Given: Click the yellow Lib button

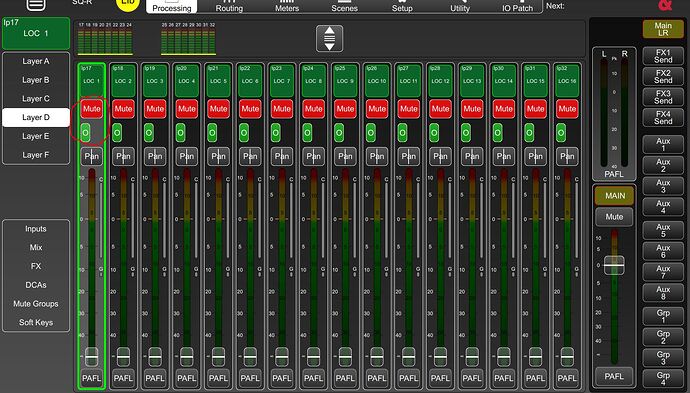Looking at the screenshot, I should click(128, 4).
